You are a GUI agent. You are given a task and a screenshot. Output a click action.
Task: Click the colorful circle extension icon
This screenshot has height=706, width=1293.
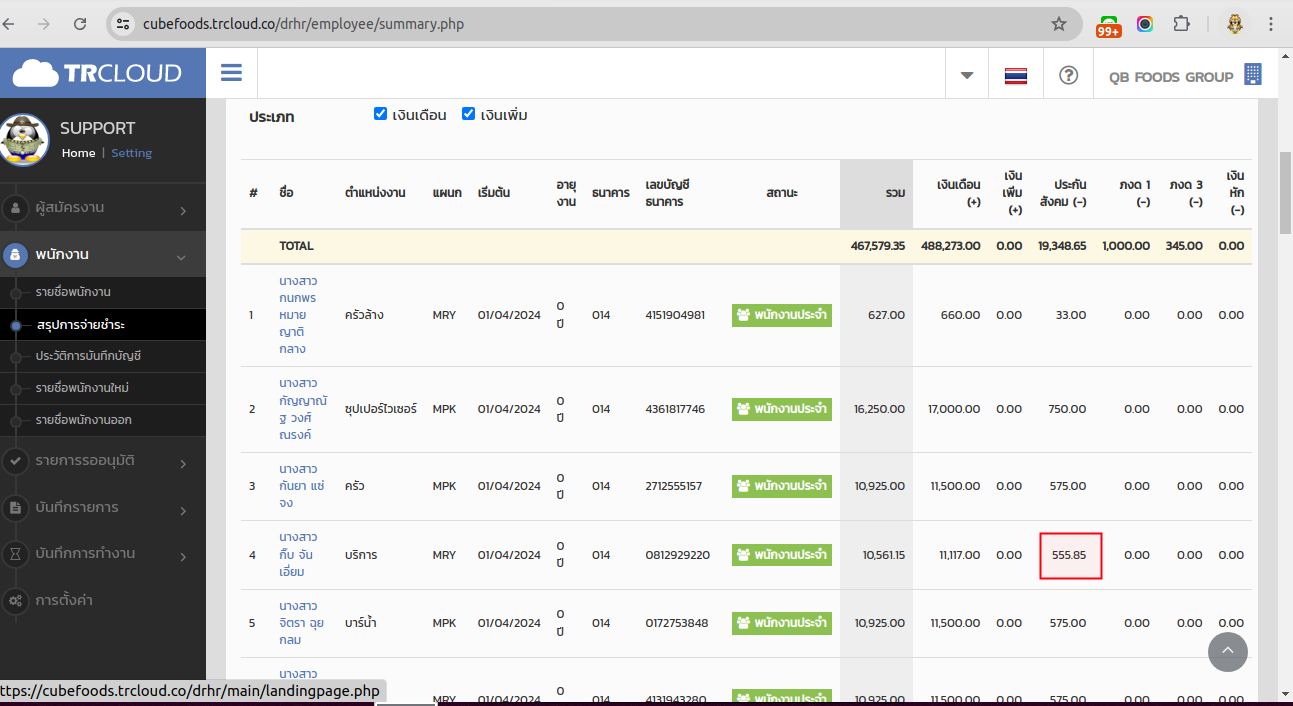pyautogui.click(x=1145, y=24)
